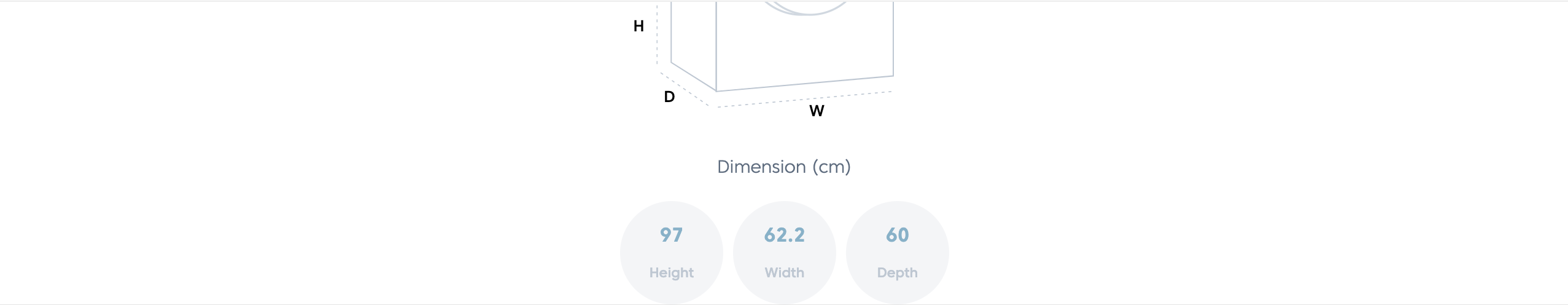
Task: Click the Depth caption text
Action: (x=897, y=272)
